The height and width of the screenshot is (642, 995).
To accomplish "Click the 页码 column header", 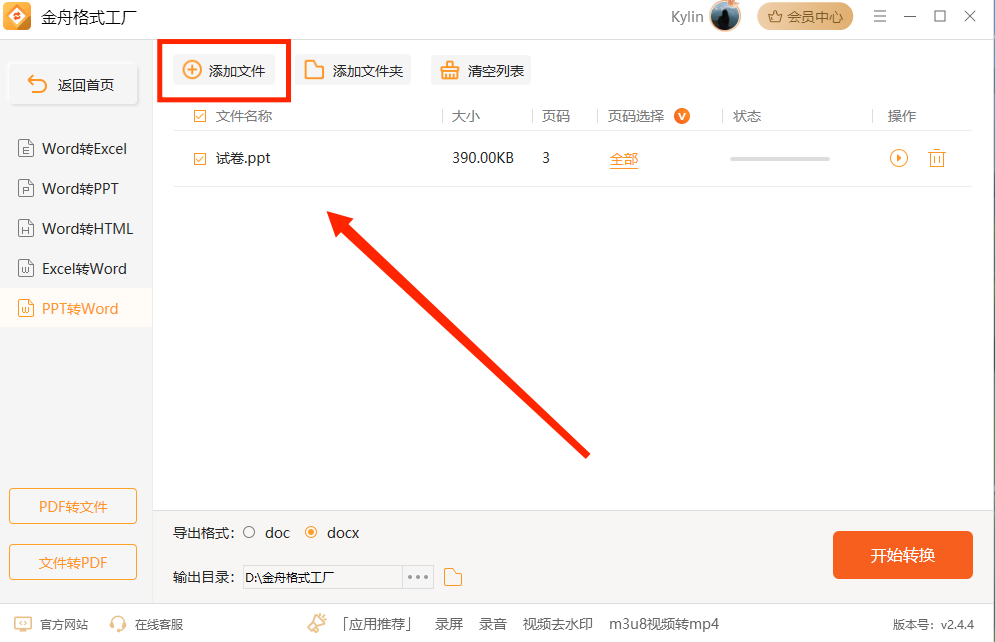I will (x=556, y=116).
